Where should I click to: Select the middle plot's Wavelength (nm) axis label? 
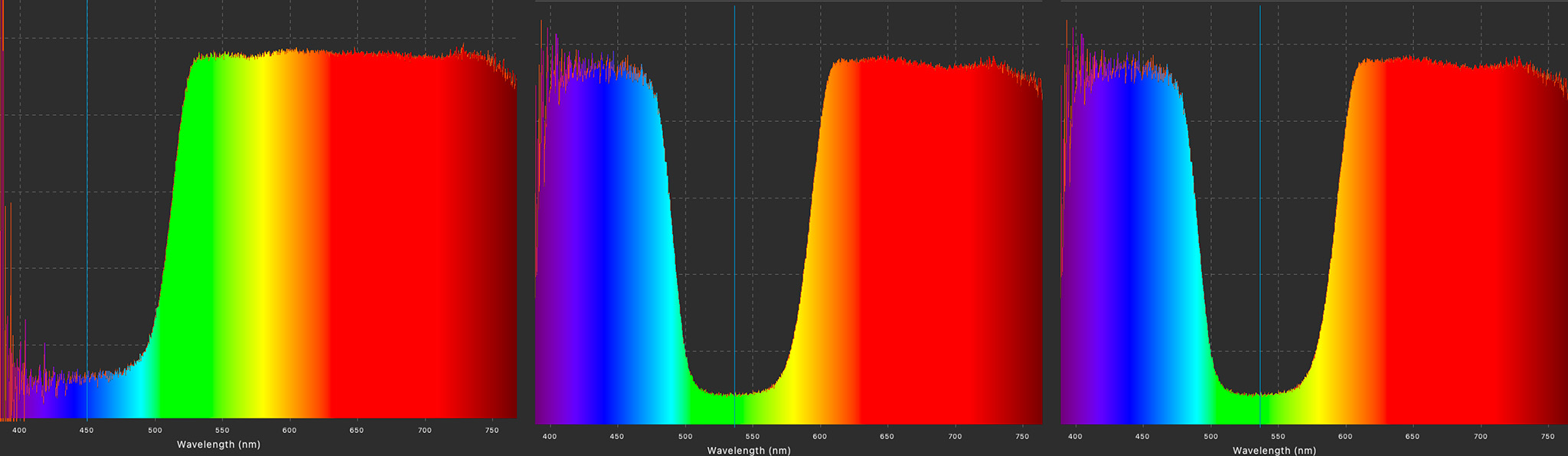point(748,451)
